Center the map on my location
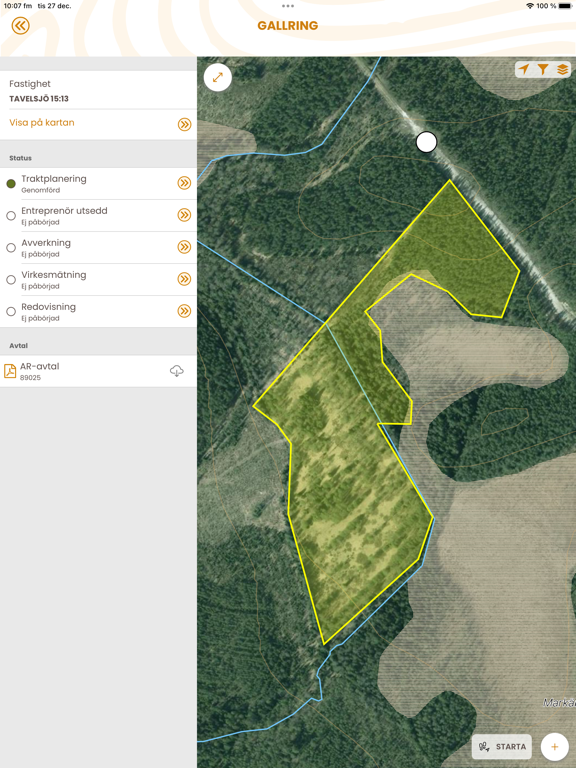The width and height of the screenshot is (576, 768). pos(524,69)
